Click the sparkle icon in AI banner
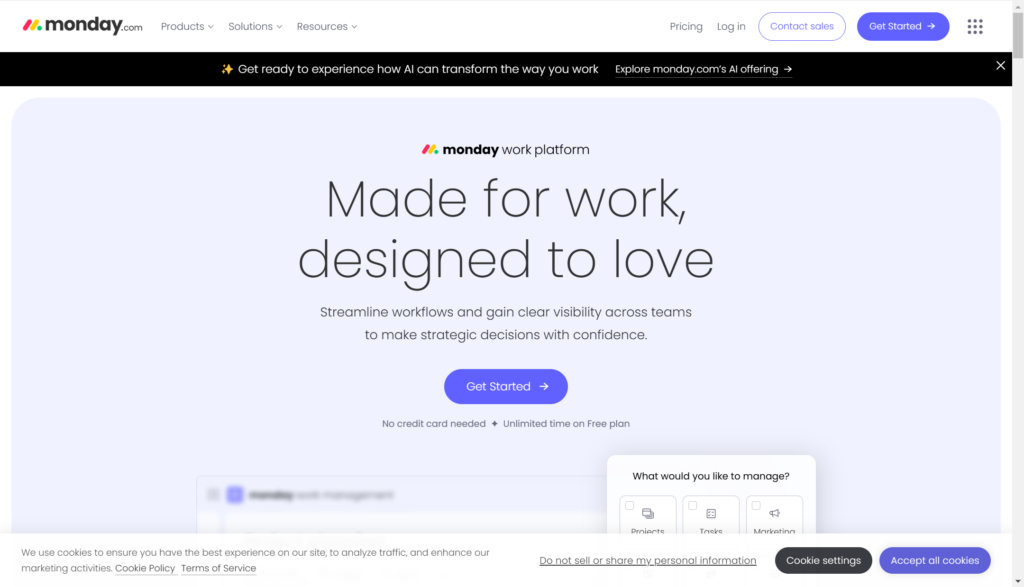 point(227,69)
